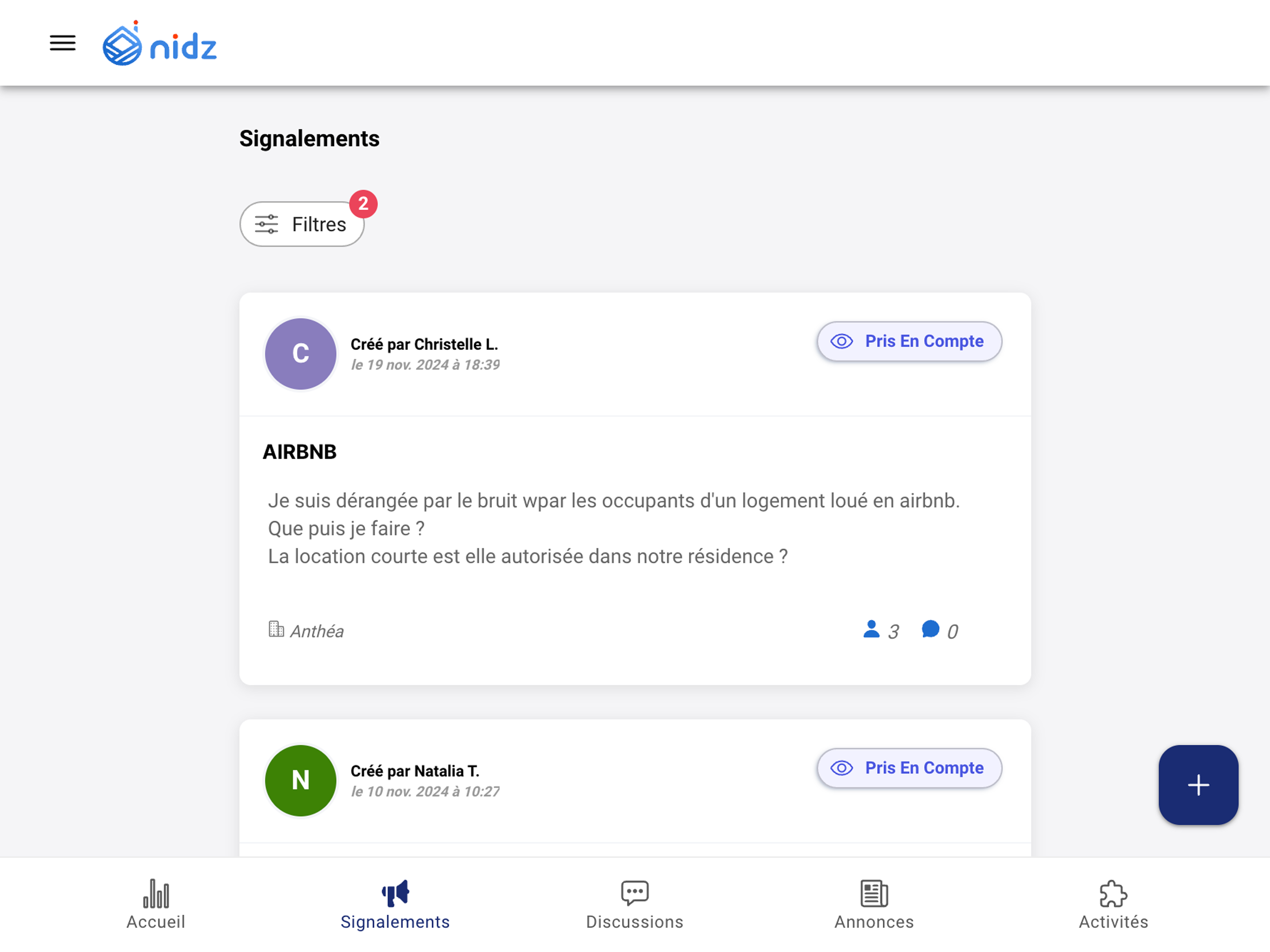Viewport: 1270px width, 952px height.
Task: Click Natalia T.'s green avatar
Action: (x=300, y=780)
